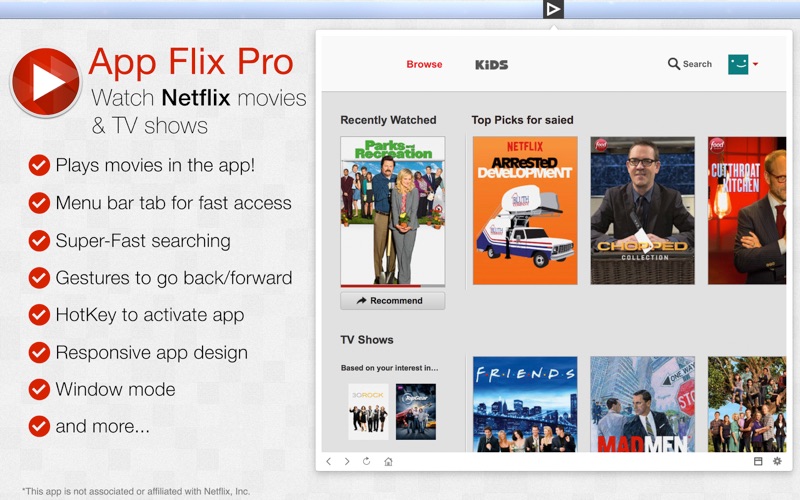Click the Recommend button
This screenshot has width=800, height=500.
click(x=392, y=301)
